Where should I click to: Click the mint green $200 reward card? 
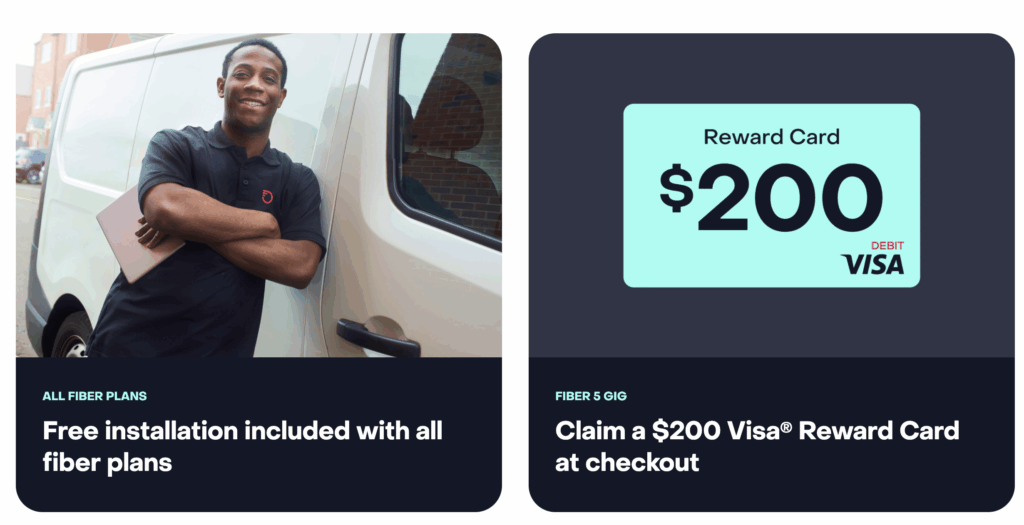click(x=771, y=195)
